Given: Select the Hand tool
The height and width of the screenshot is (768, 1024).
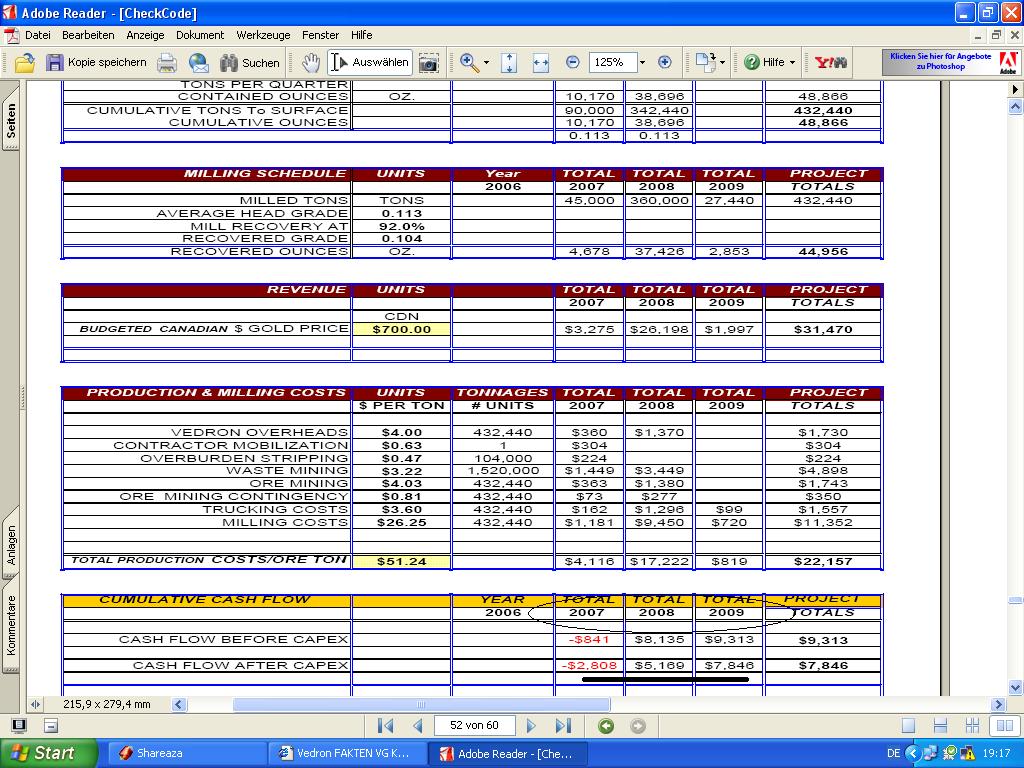Looking at the screenshot, I should click(311, 62).
